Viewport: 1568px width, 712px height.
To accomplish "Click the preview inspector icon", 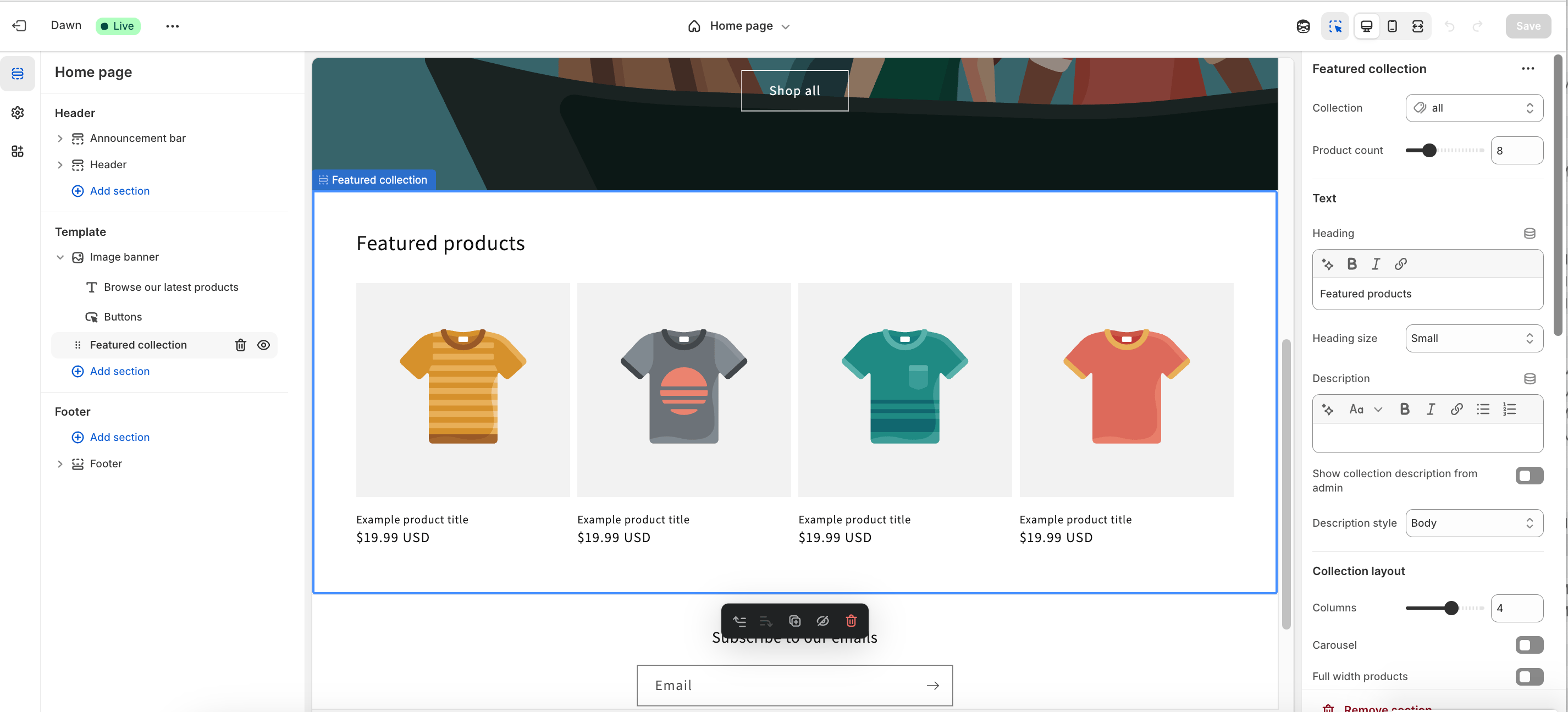I will [1335, 25].
